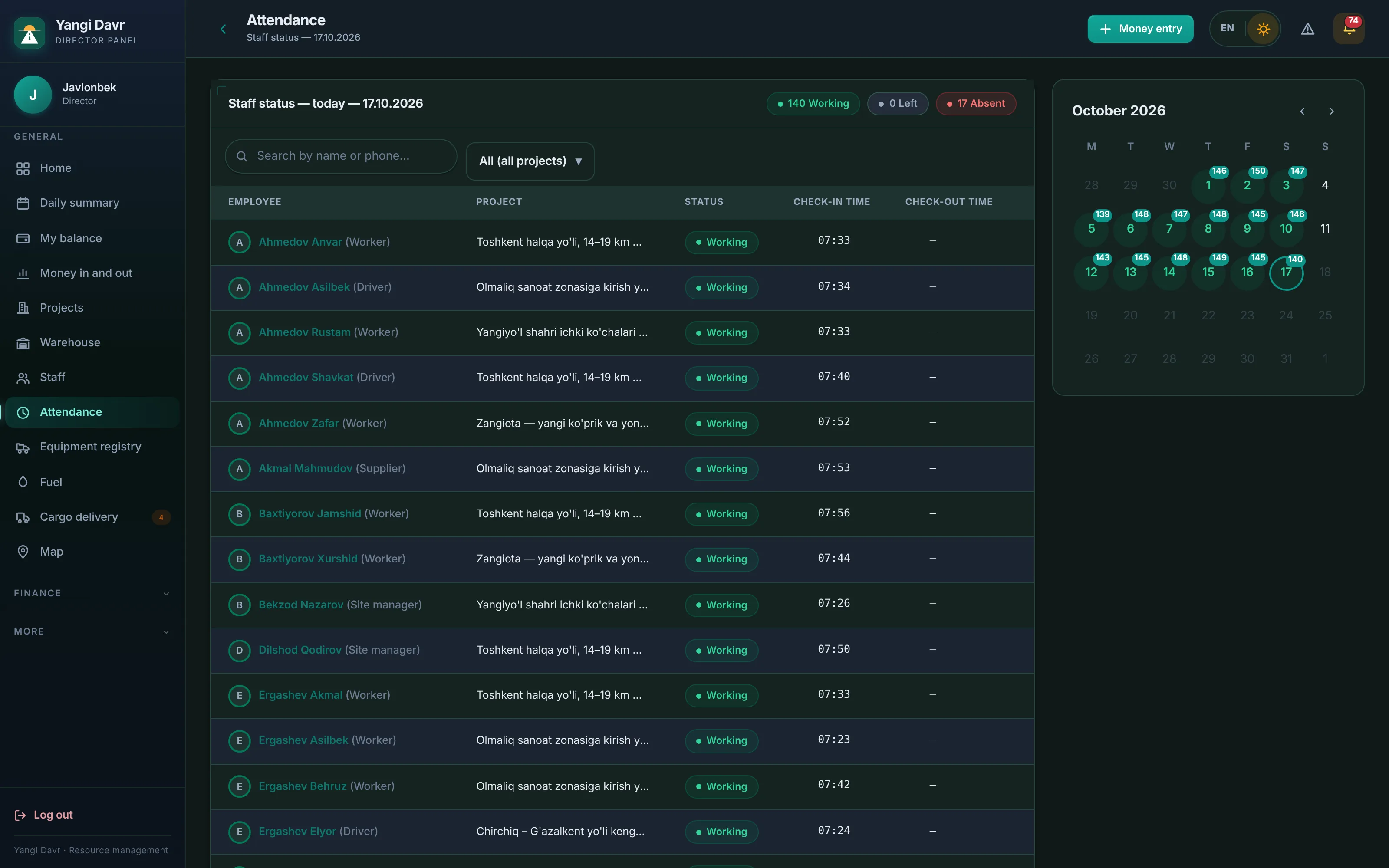Click the Attendance clock icon
This screenshot has height=868, width=1389.
pos(23,412)
